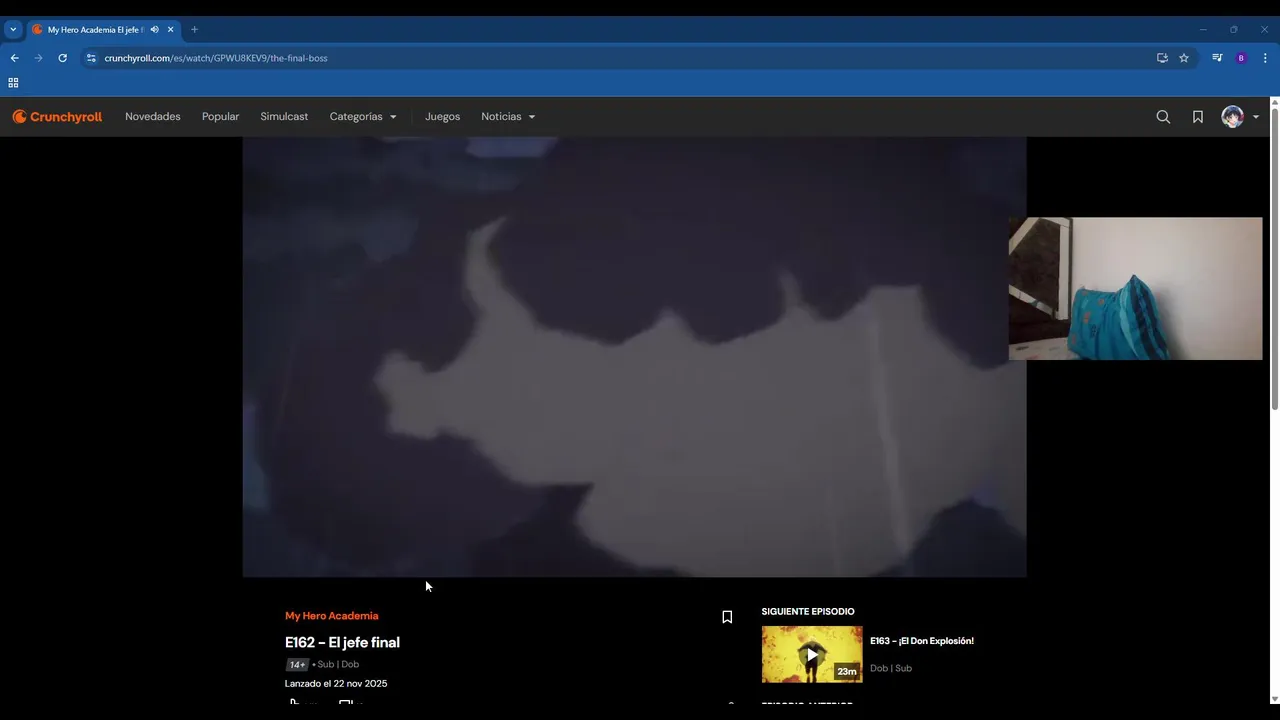Open the Chrome three-dot menu

point(1265,58)
